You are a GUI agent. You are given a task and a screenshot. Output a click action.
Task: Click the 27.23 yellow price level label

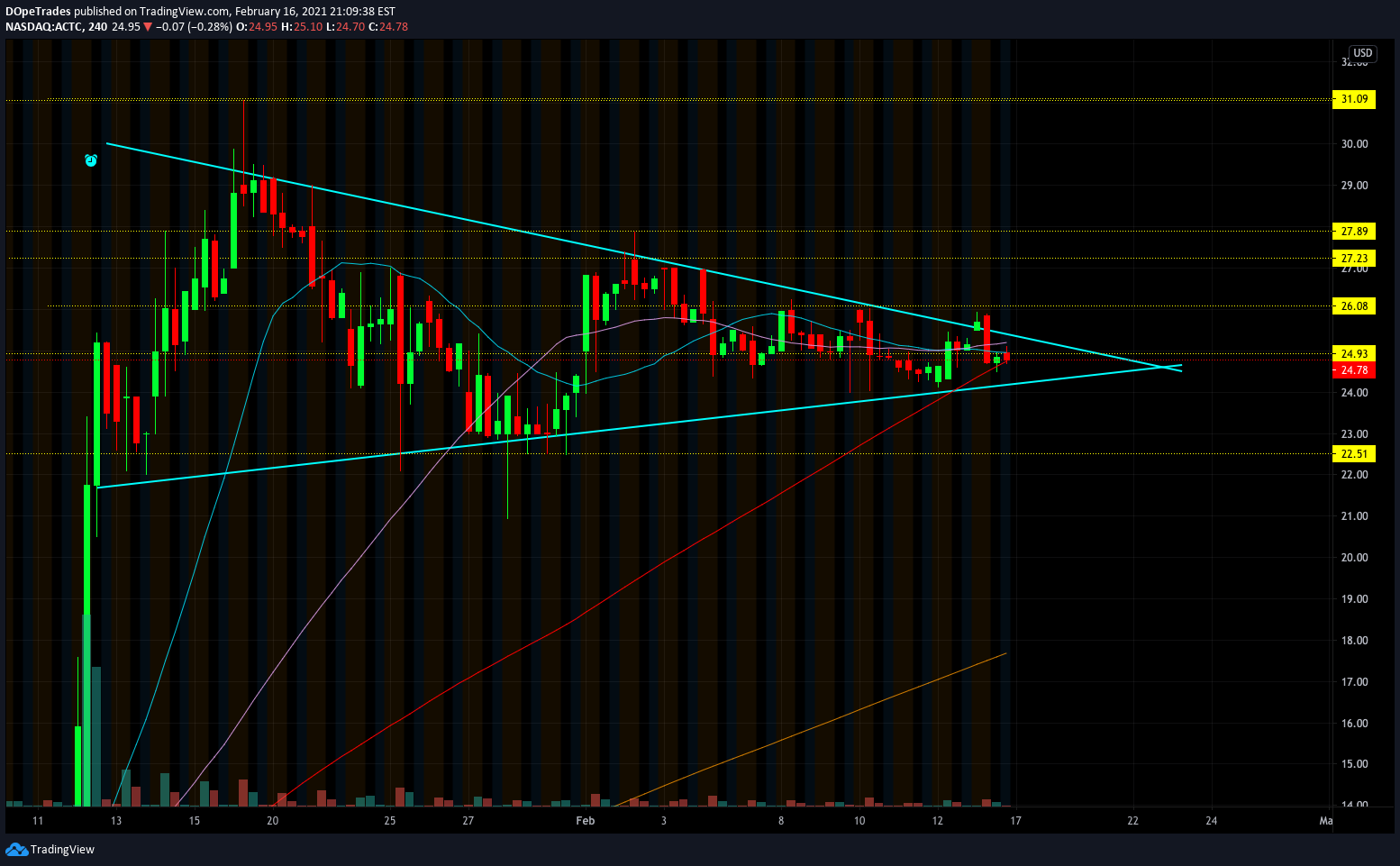[1354, 259]
